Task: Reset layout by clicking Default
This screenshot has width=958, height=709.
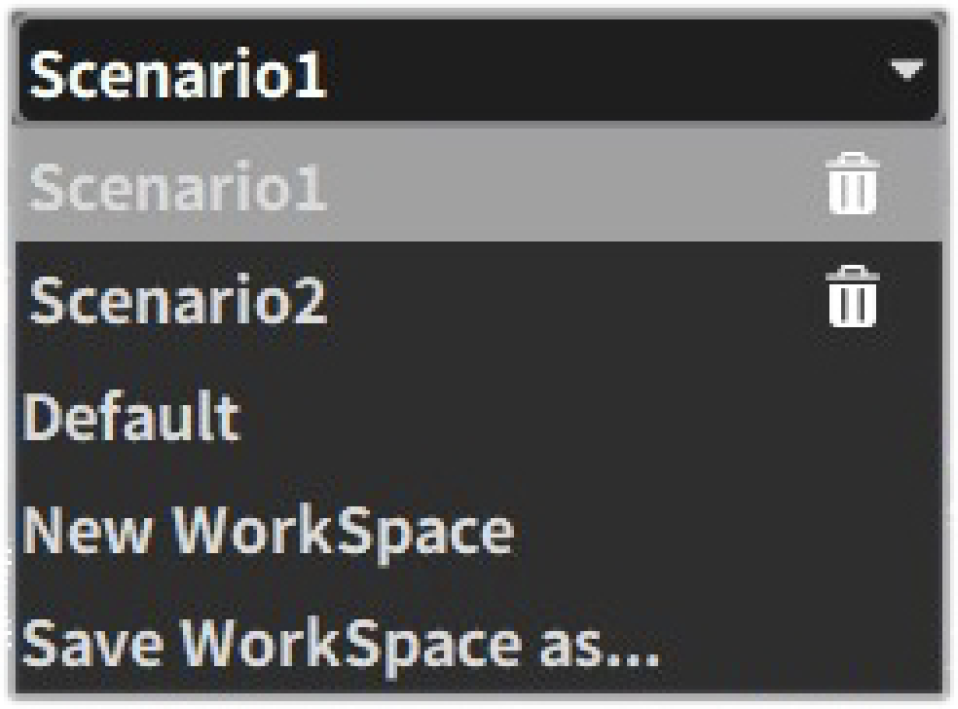Action: (x=131, y=417)
